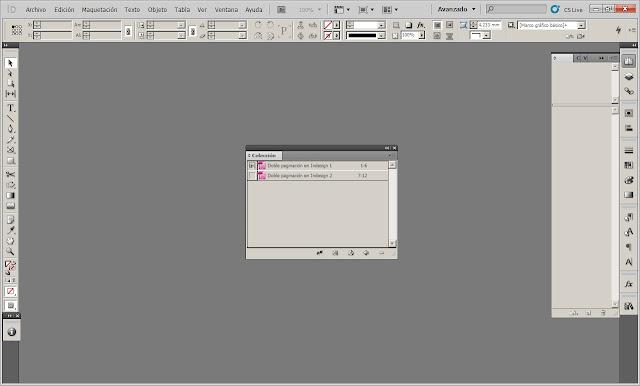Click the Apply None swatch in toolbox
This screenshot has height=386, width=640.
click(11, 291)
